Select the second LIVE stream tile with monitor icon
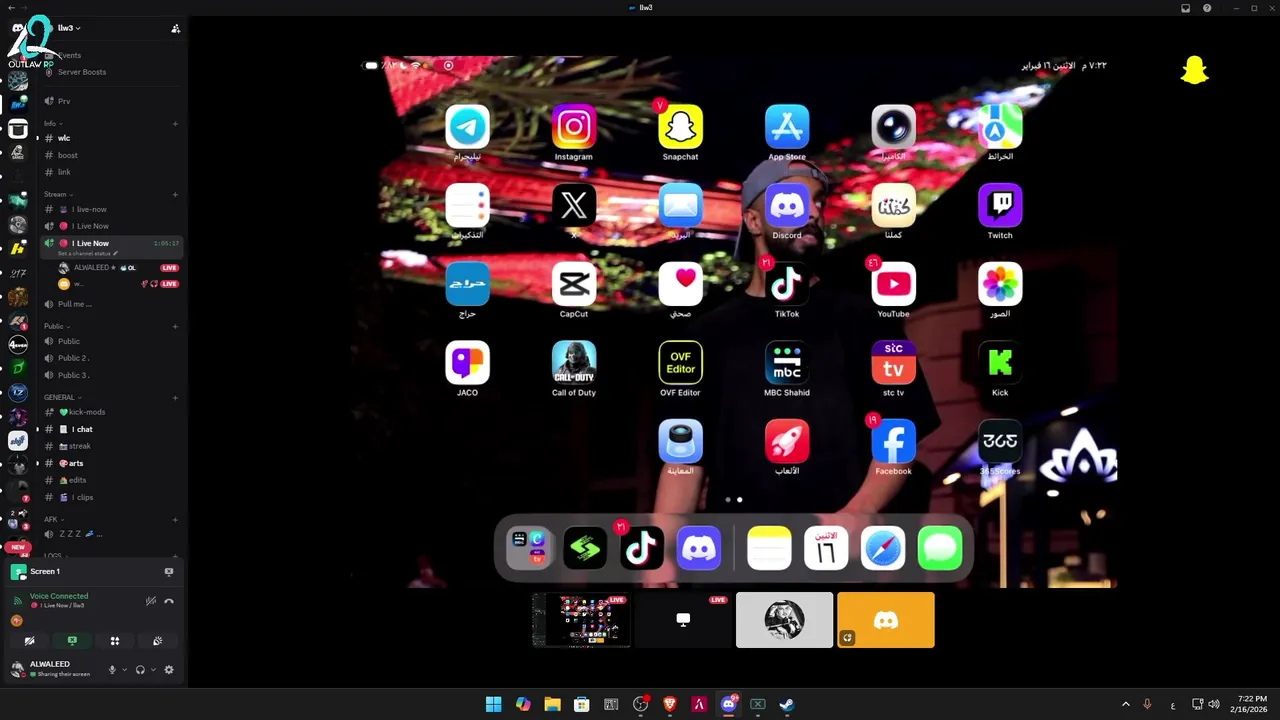This screenshot has width=1280, height=720. (x=683, y=620)
